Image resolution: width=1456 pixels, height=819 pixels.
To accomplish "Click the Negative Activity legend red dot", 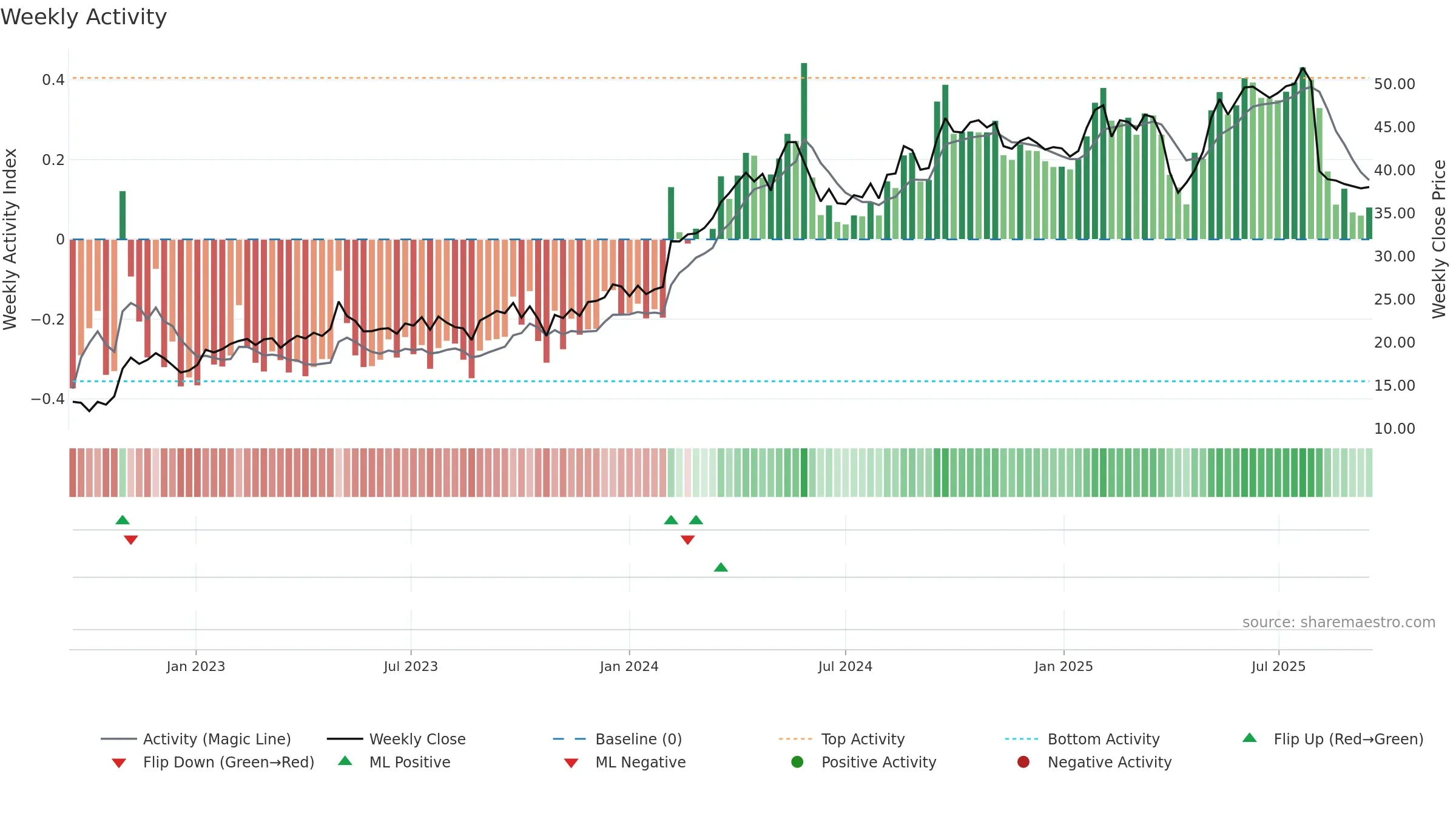I will pos(1023,762).
